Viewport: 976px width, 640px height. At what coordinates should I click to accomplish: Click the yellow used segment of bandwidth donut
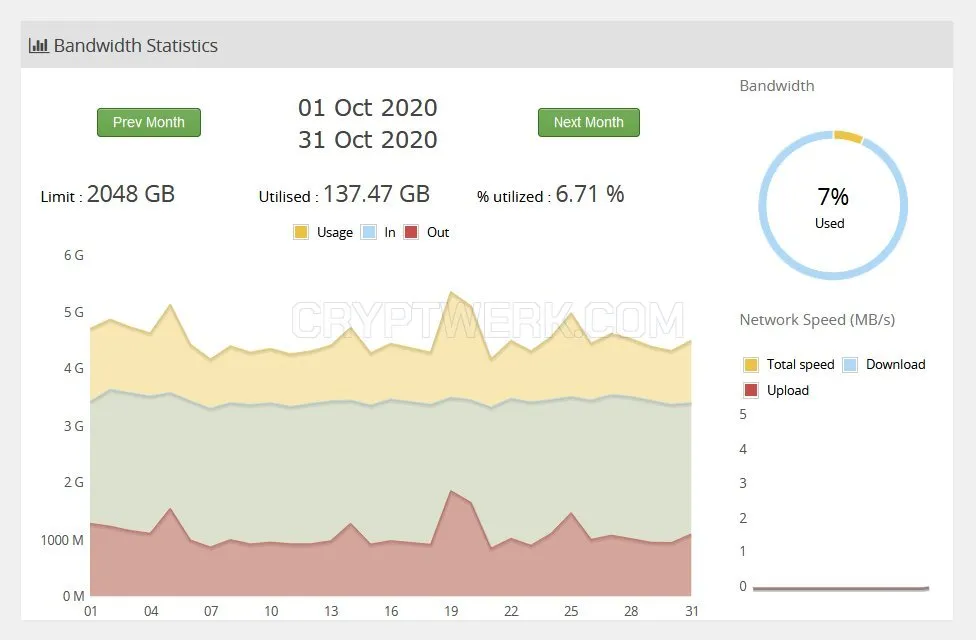tap(848, 136)
